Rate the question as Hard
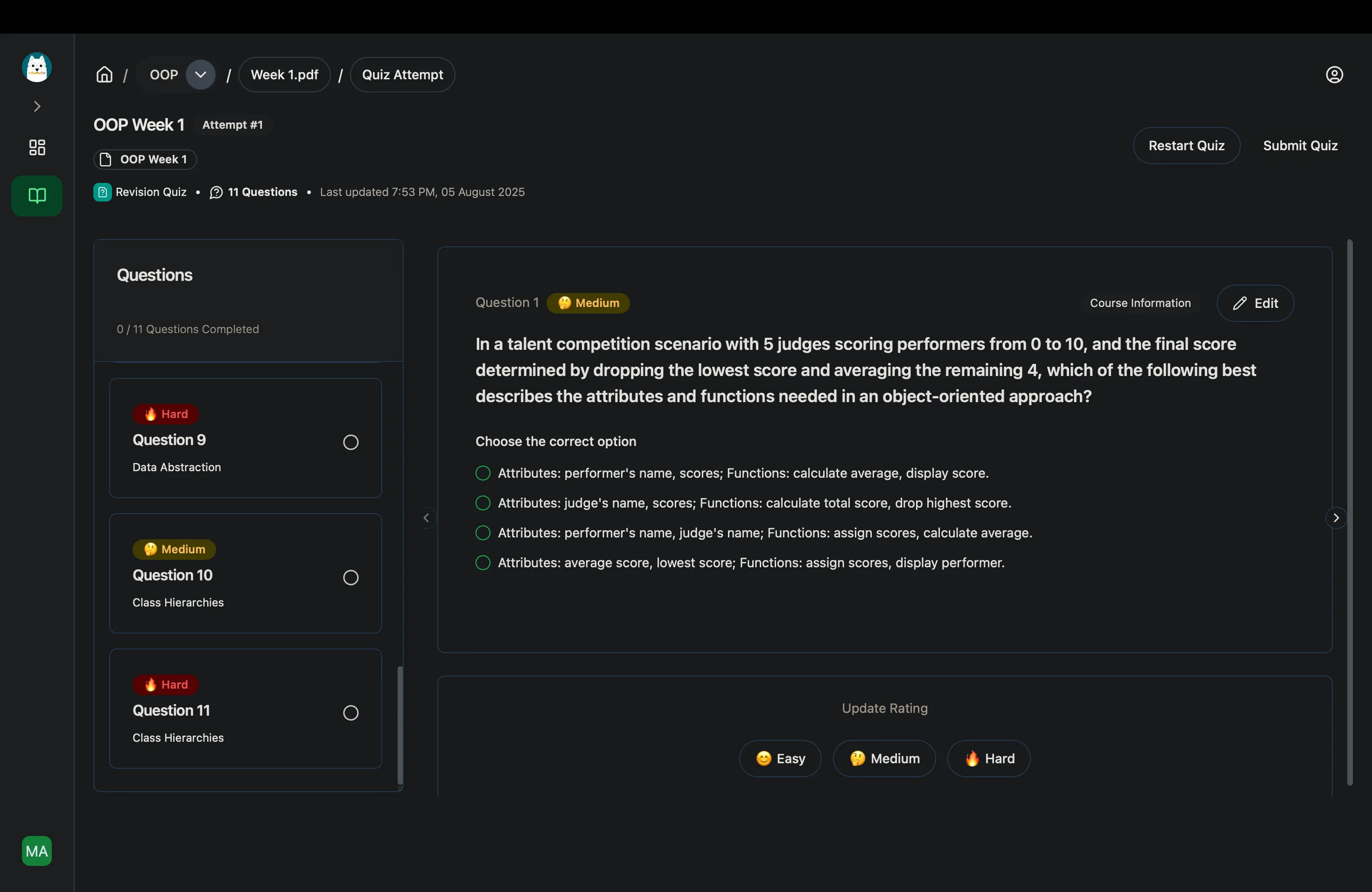Screen dimensions: 1372x892 point(989,758)
